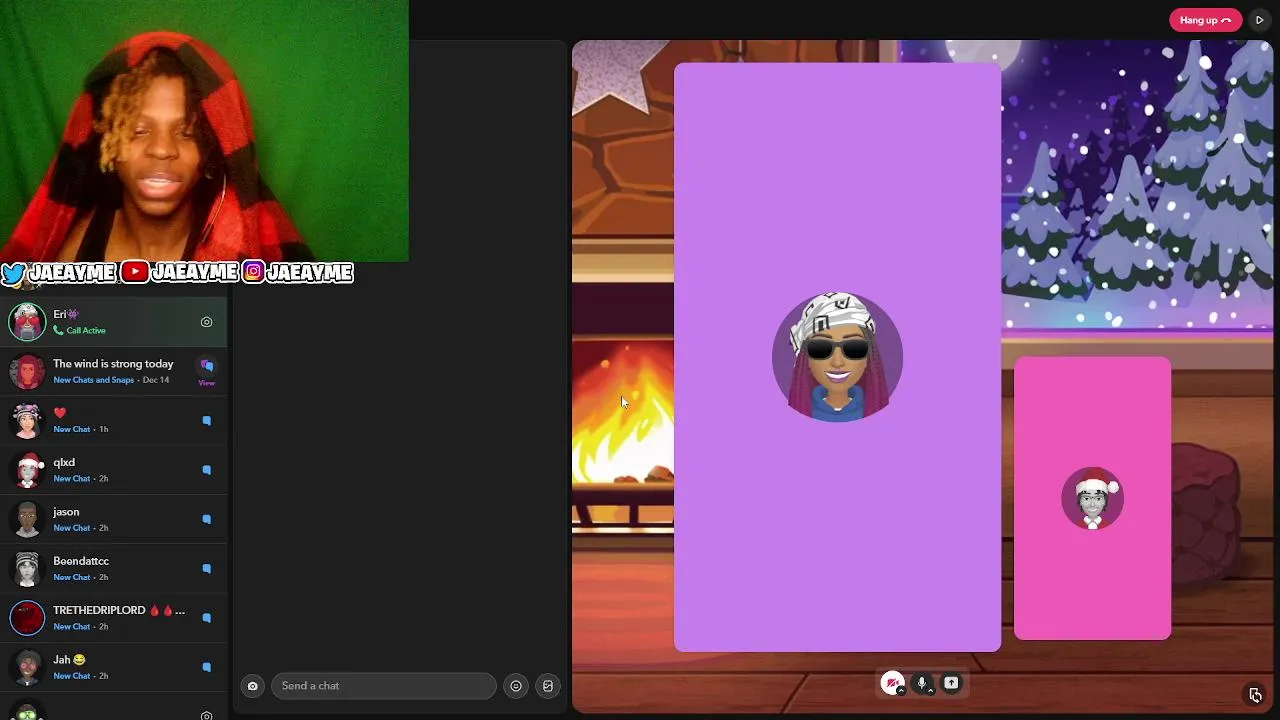Click the share screen upload icon

(x=951, y=683)
